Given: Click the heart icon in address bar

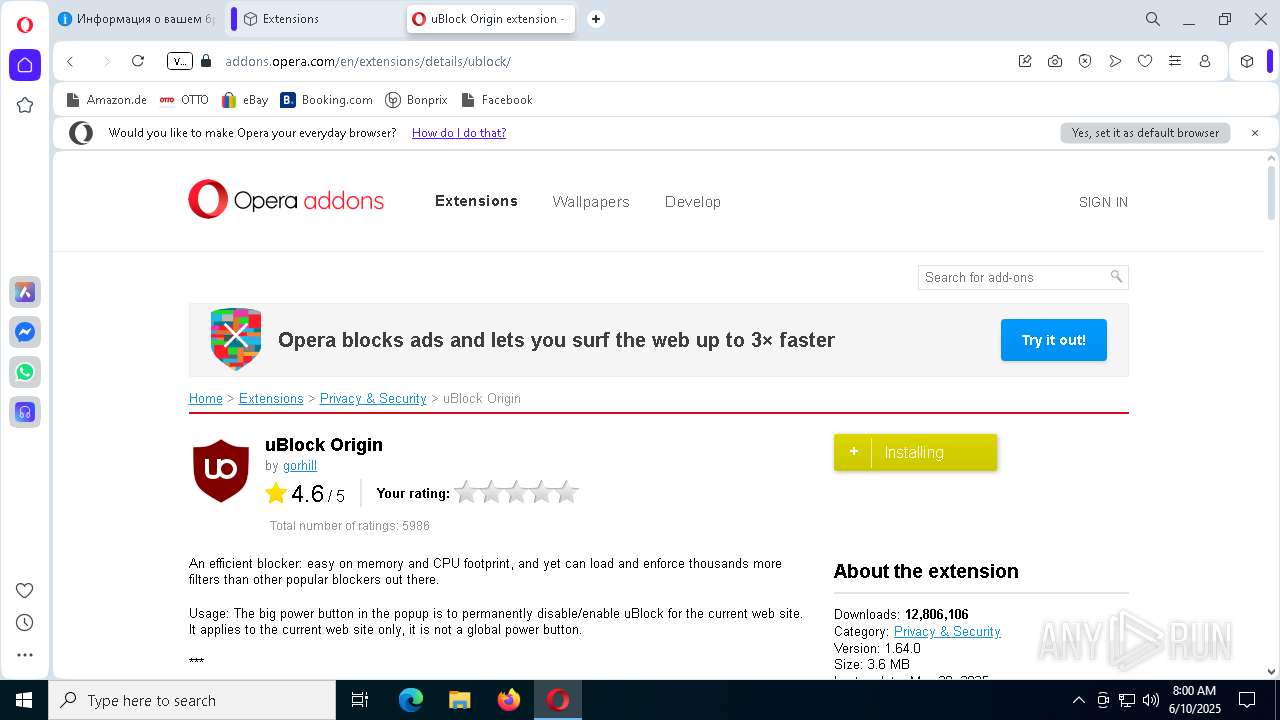Looking at the screenshot, I should click(x=1145, y=61).
